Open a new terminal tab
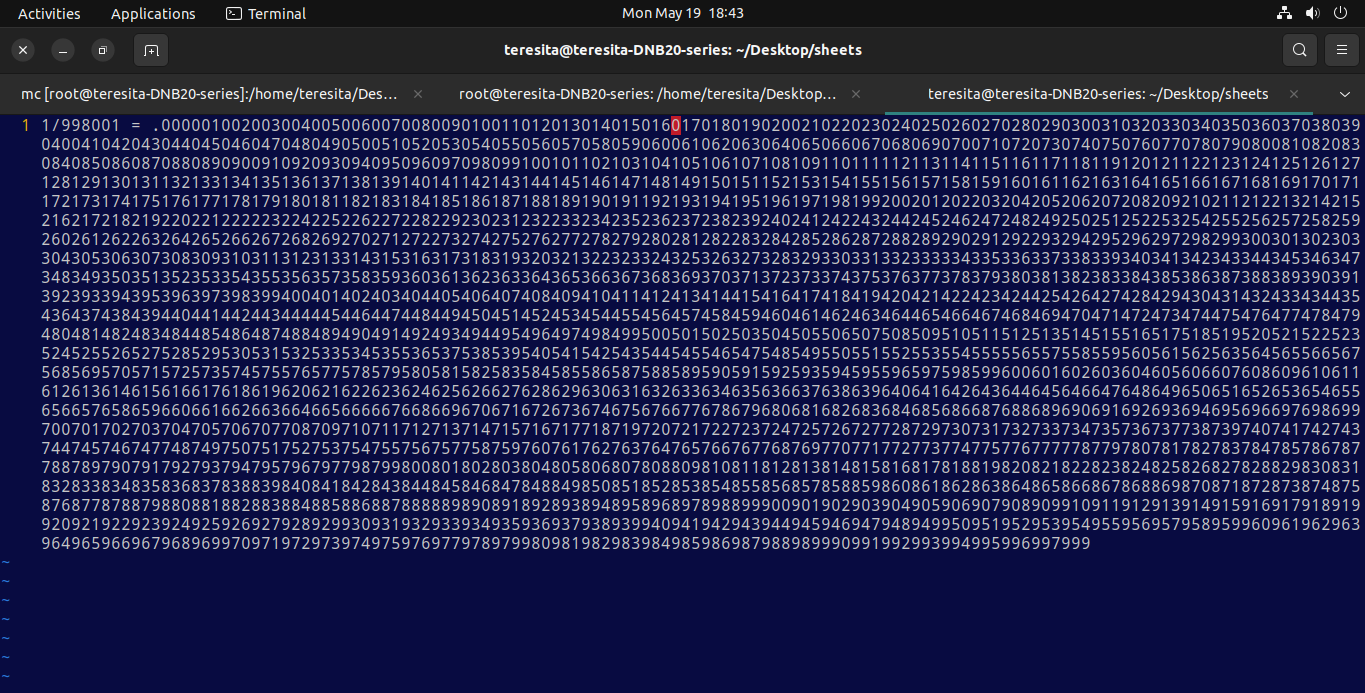The width and height of the screenshot is (1365, 693). point(150,50)
